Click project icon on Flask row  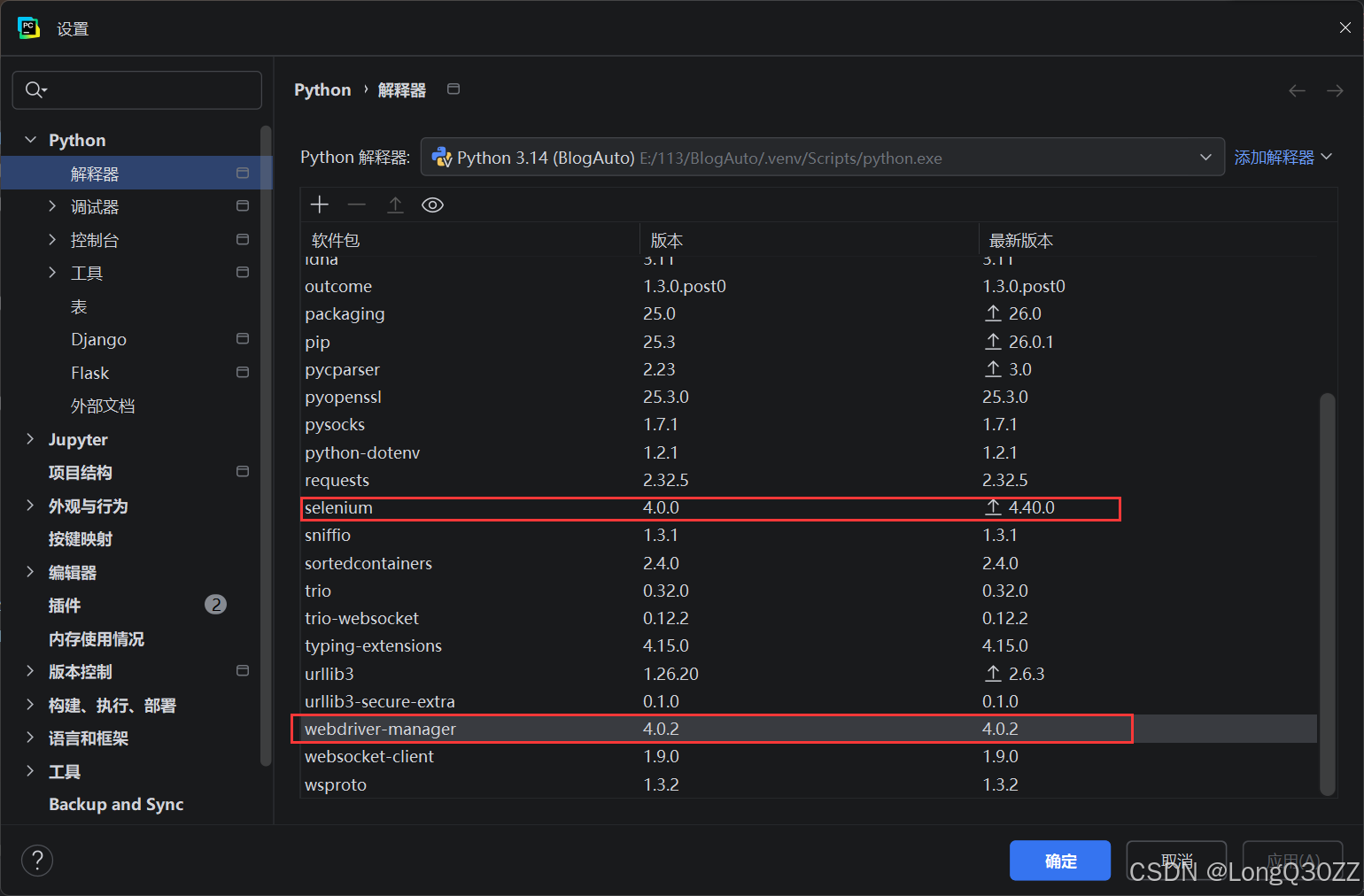243,372
